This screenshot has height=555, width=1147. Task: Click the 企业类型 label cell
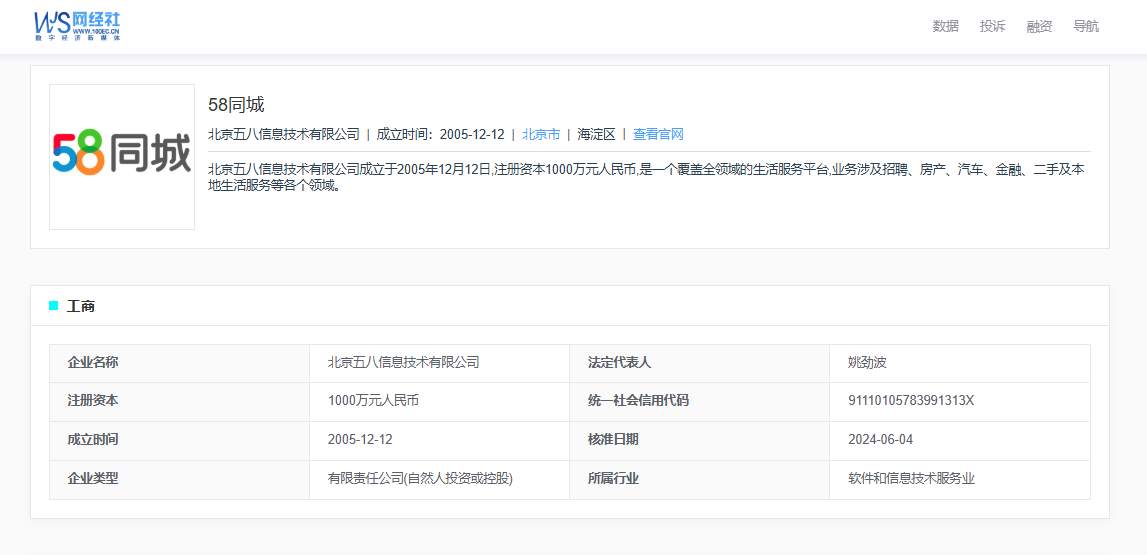point(179,480)
